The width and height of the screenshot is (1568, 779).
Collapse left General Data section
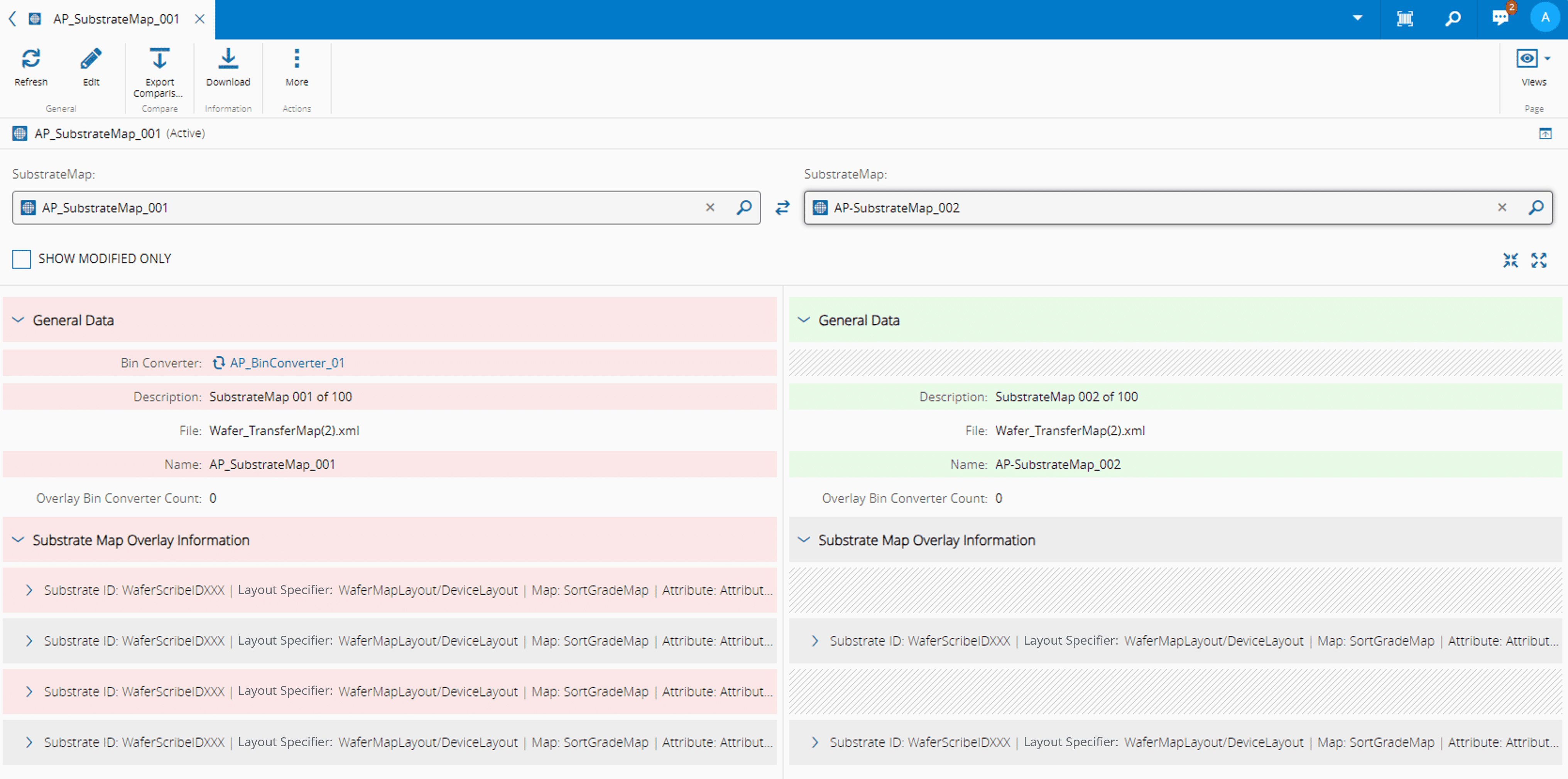(x=18, y=320)
